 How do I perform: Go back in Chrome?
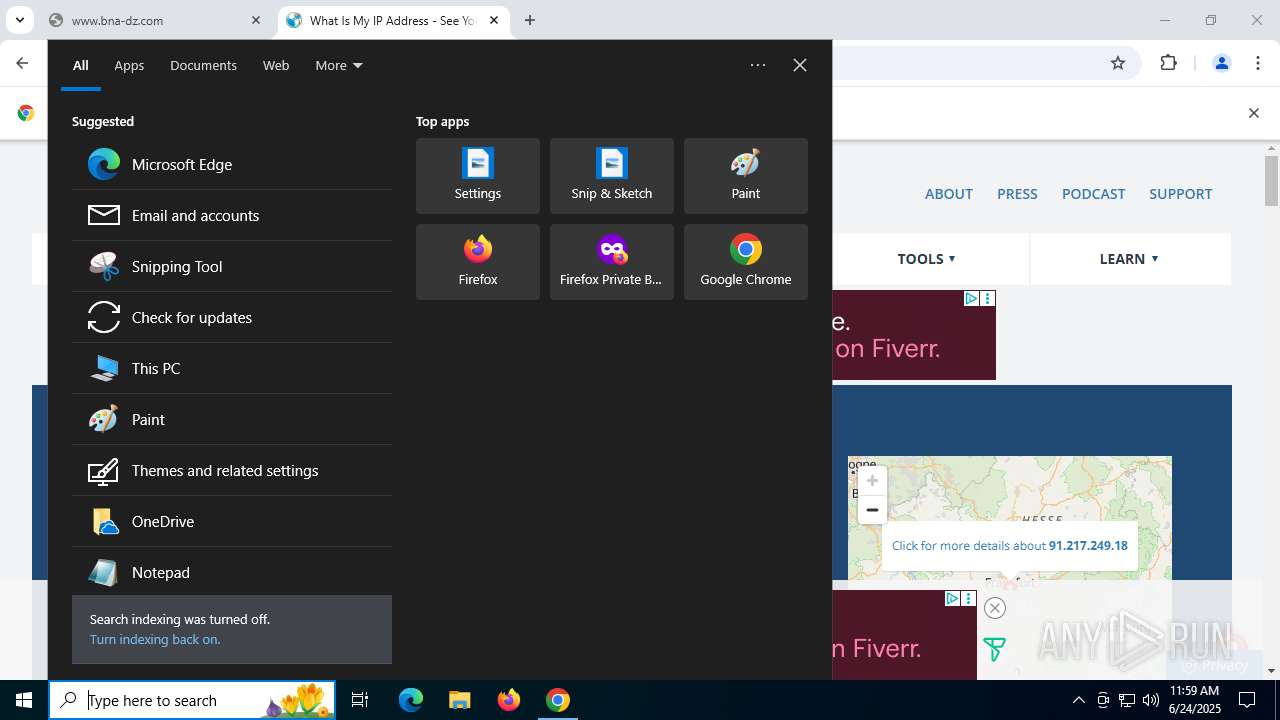click(22, 63)
